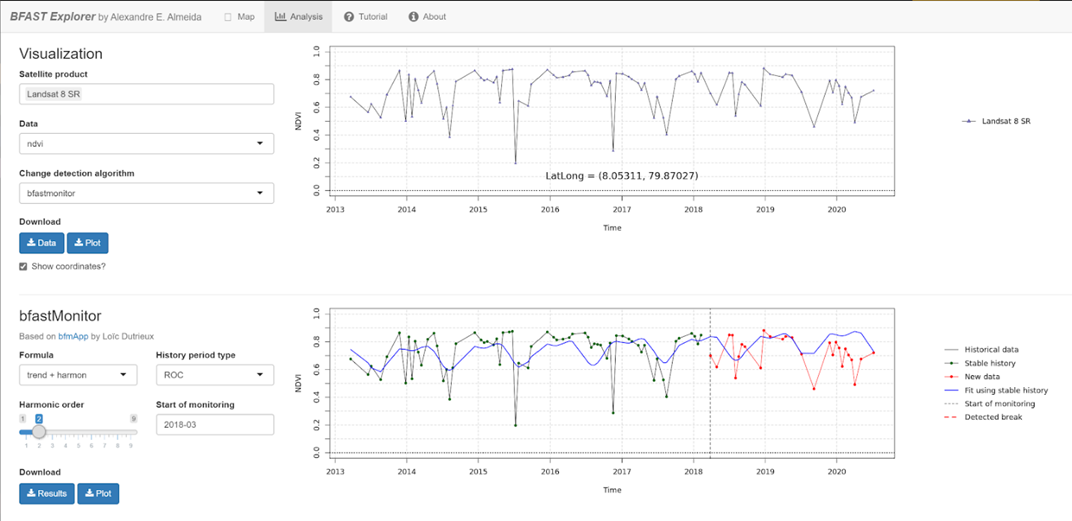Click the Landsat 8 SR satellite product field
This screenshot has height=521, width=1072.
coord(146,94)
